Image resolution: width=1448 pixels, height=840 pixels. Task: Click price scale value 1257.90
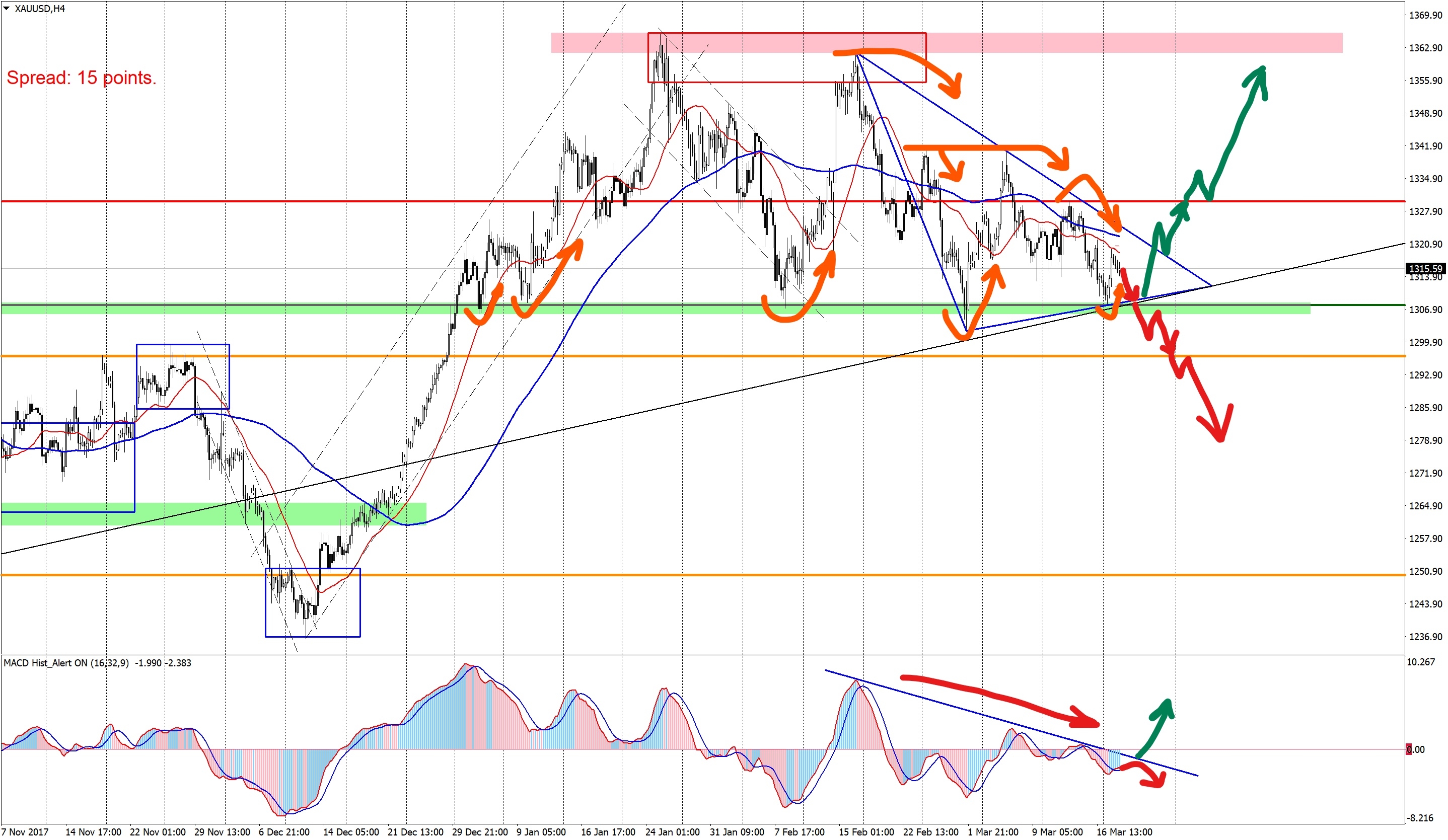(1425, 539)
